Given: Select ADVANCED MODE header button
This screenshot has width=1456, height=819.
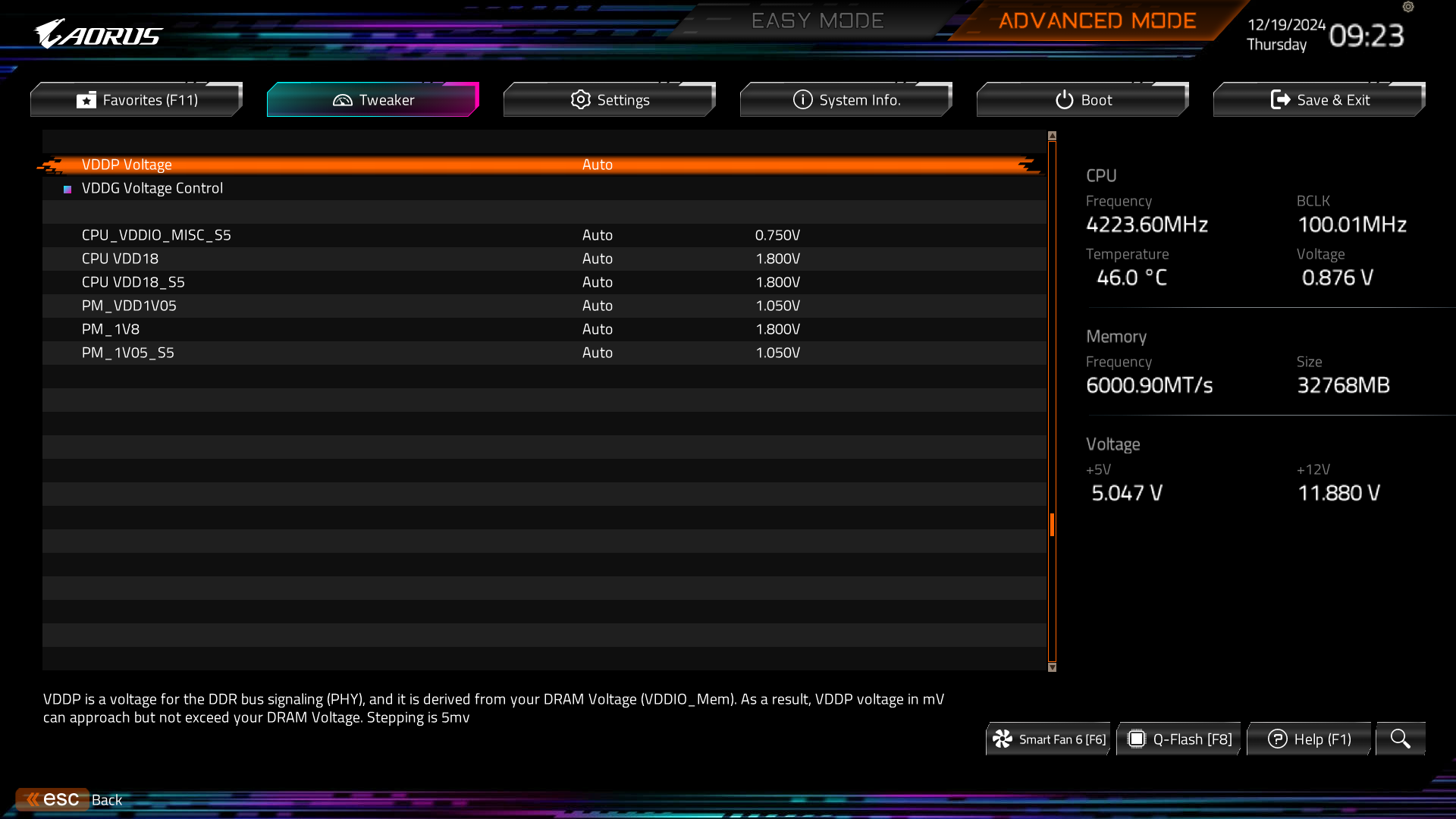Looking at the screenshot, I should 1097,20.
